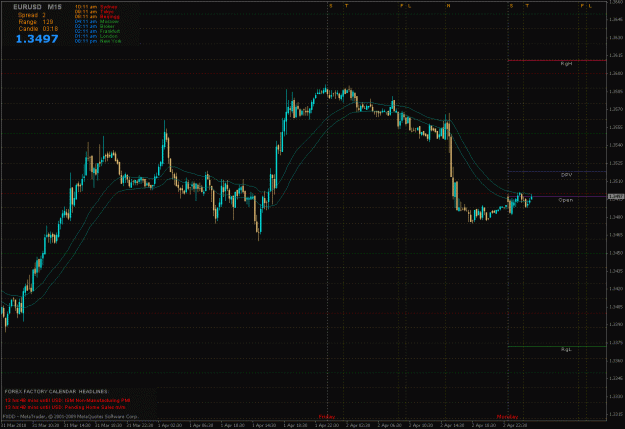Select the Frankfurt session clock row

(x=97, y=31)
